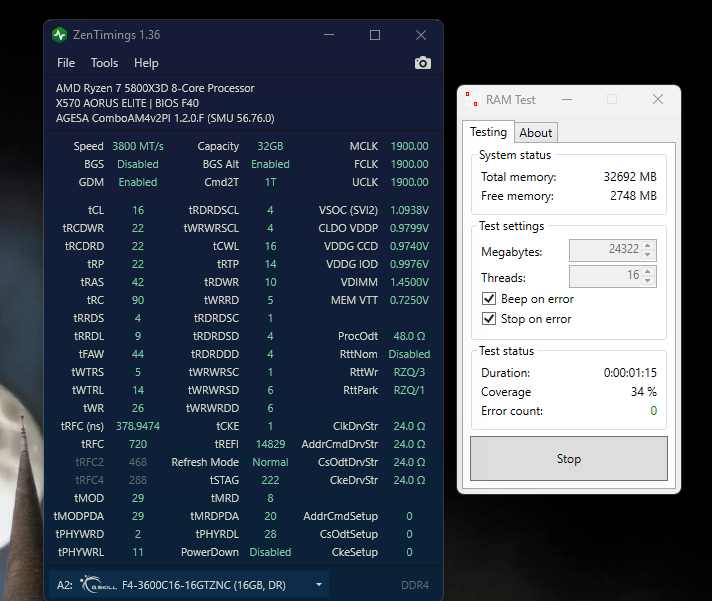Click the AMD Ryzen 7 5800X3D processor name
712x601 pixels.
pos(155,88)
